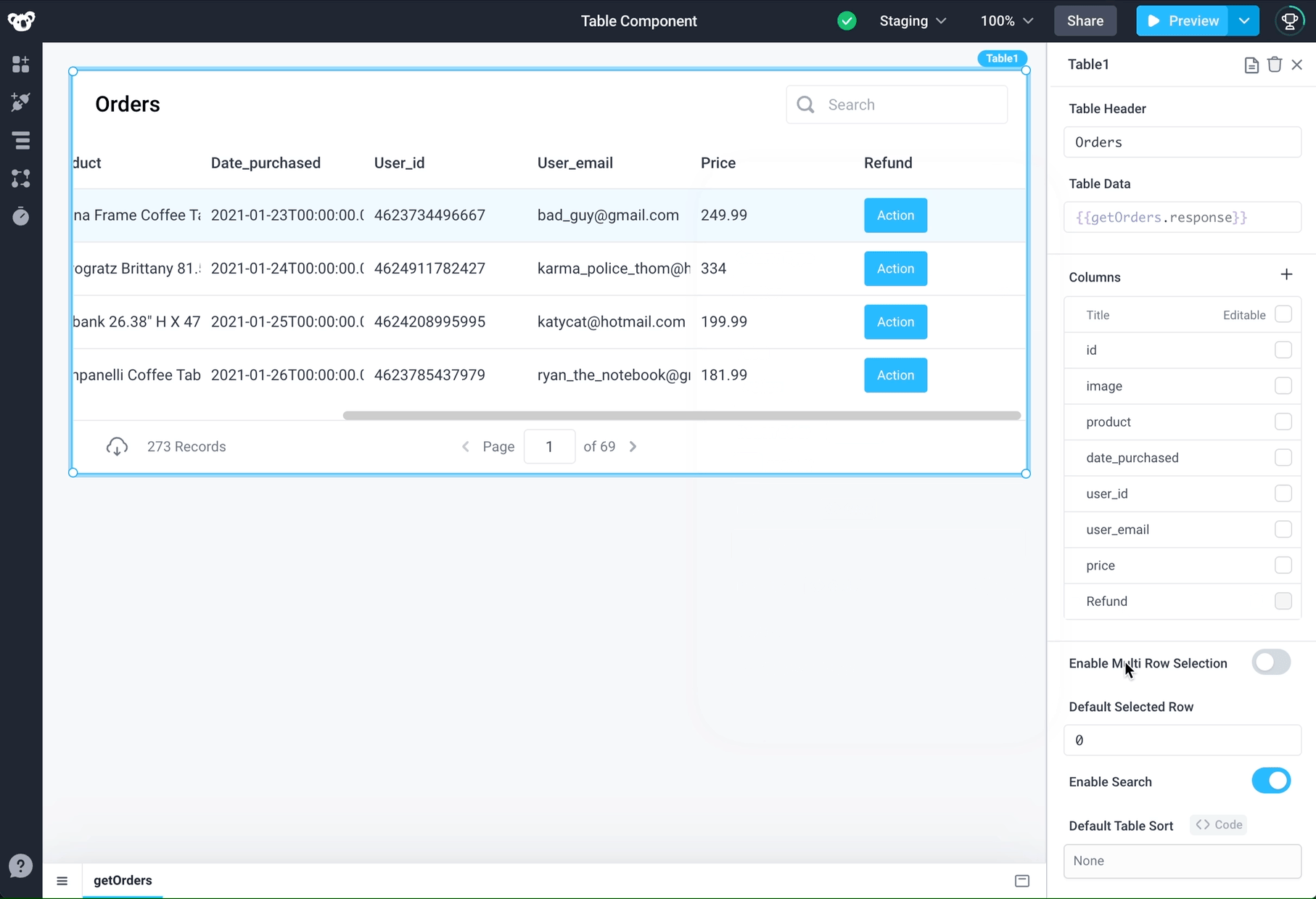Open the Help question mark icon
The image size is (1316, 899).
(x=20, y=866)
